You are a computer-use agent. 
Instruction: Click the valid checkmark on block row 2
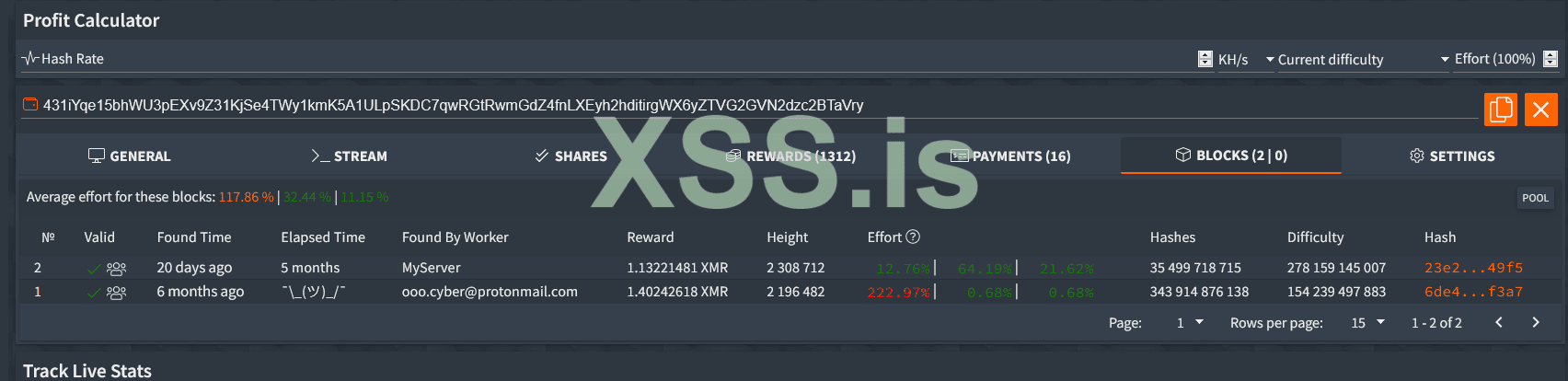(94, 269)
